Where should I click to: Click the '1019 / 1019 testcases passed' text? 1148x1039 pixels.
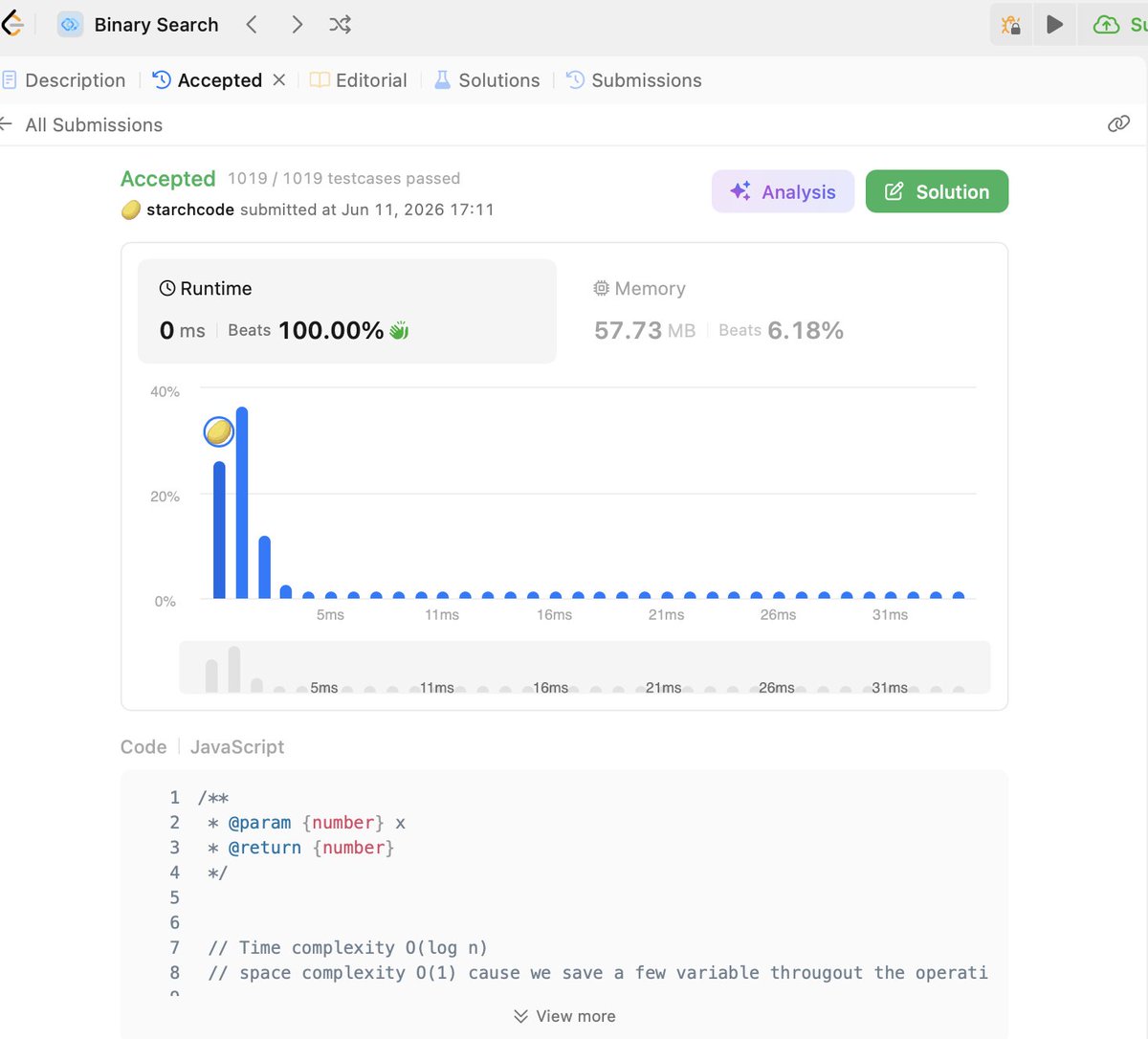pos(343,179)
